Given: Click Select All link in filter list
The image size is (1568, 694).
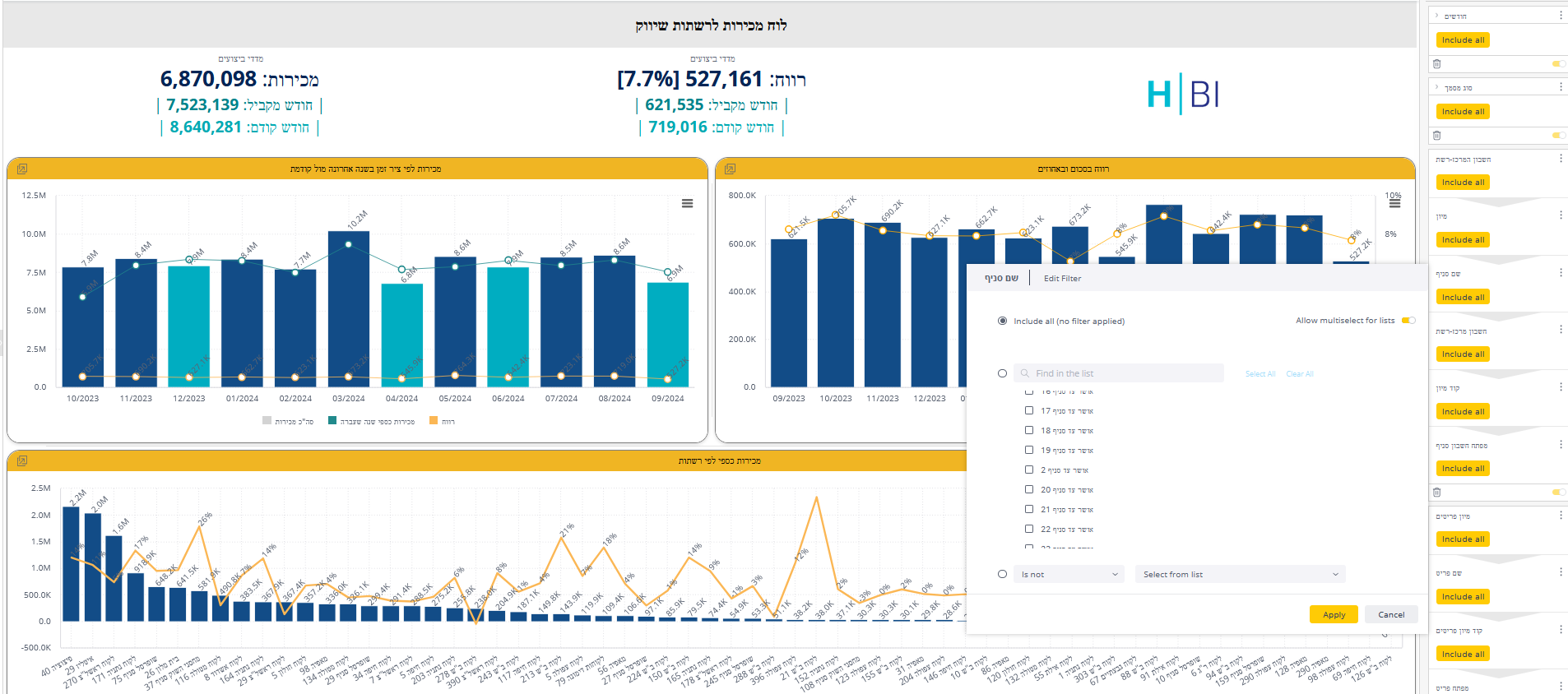Looking at the screenshot, I should [x=1260, y=374].
